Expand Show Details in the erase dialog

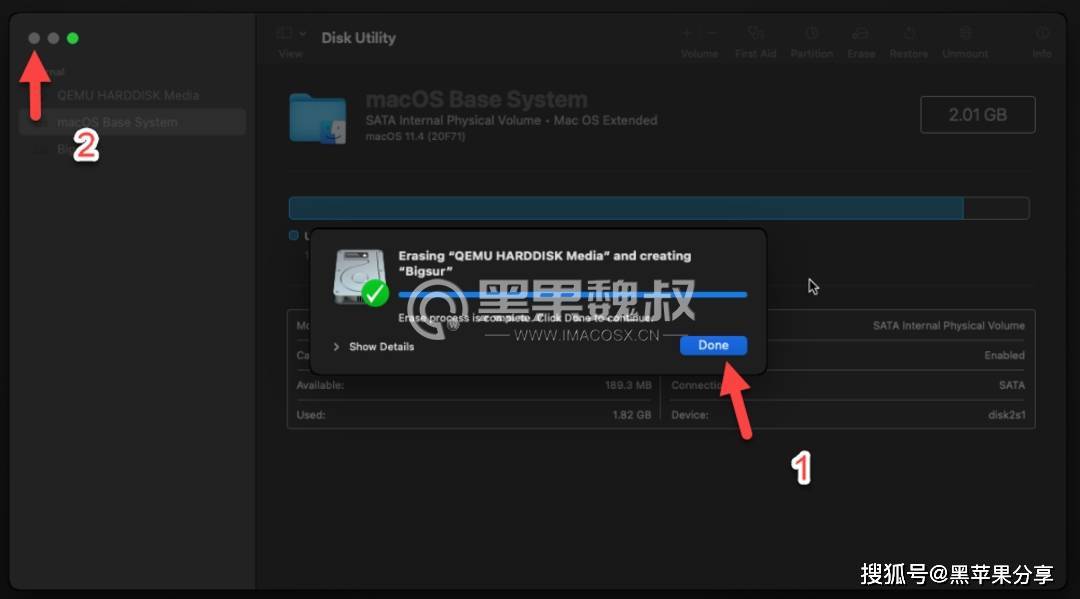(375, 346)
